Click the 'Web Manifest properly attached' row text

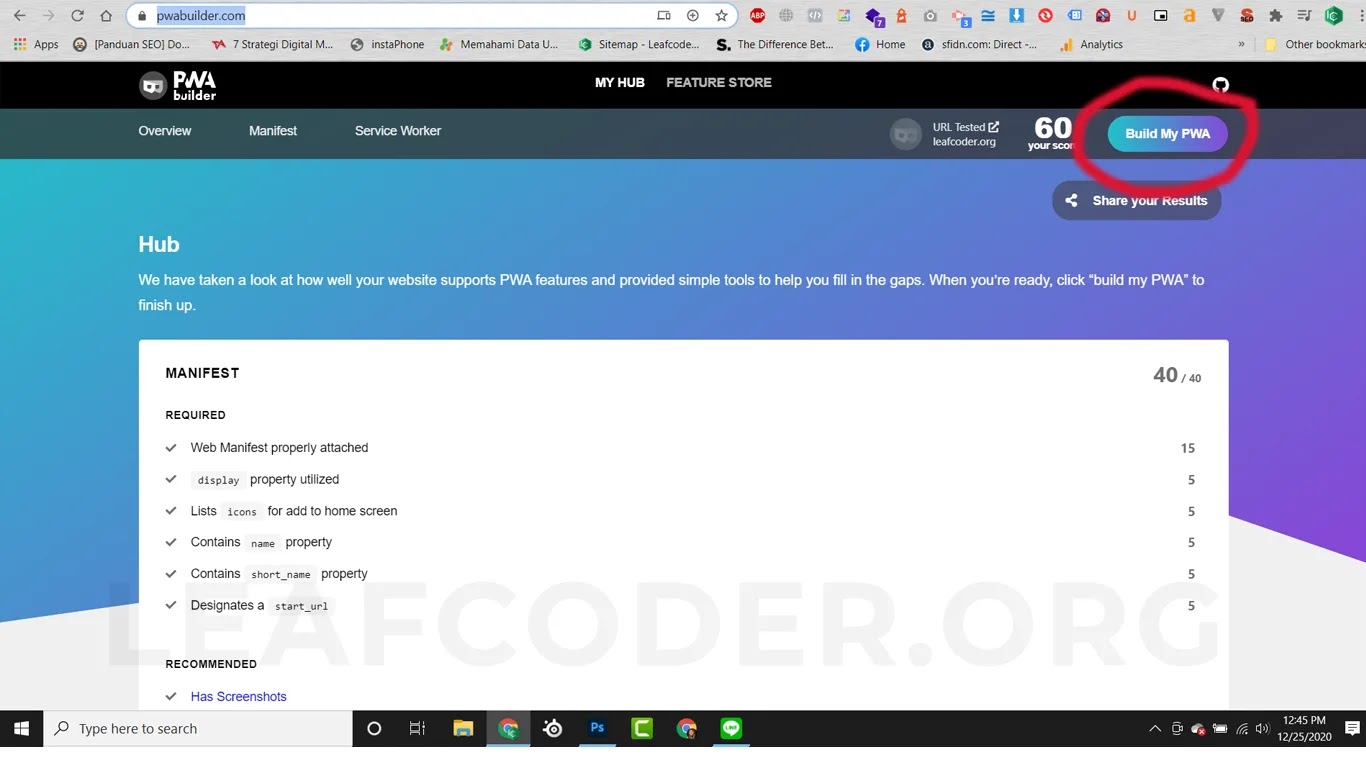(x=279, y=448)
